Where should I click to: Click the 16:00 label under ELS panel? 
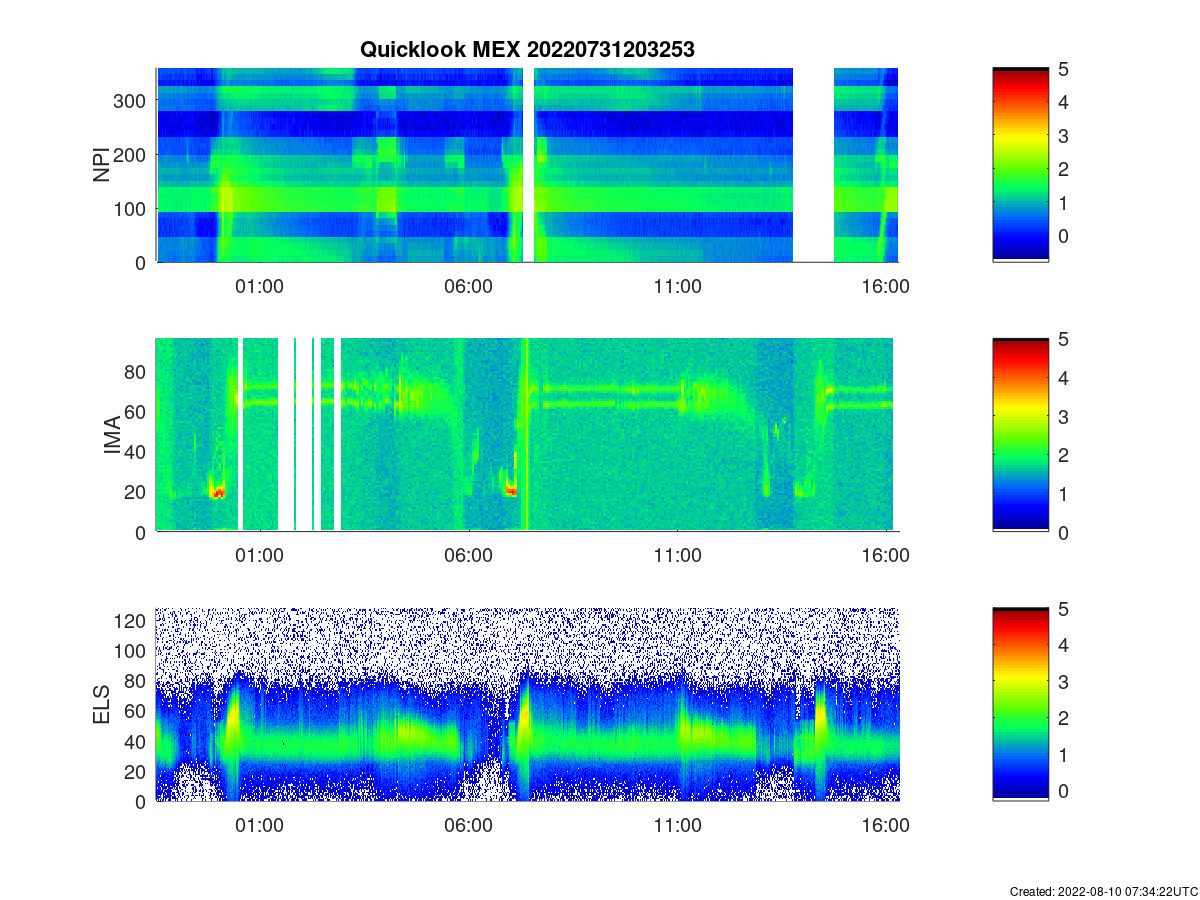886,826
